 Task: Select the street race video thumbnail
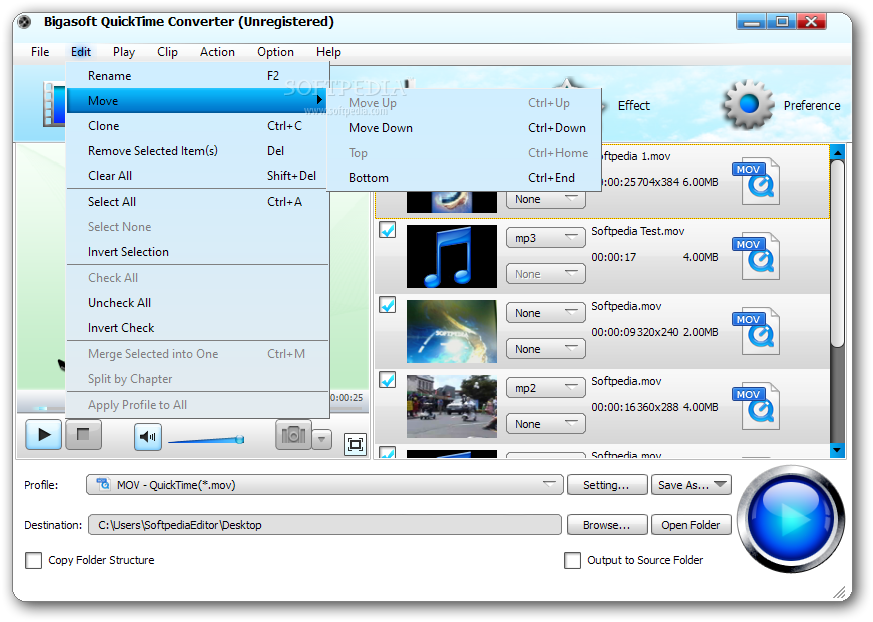[452, 406]
